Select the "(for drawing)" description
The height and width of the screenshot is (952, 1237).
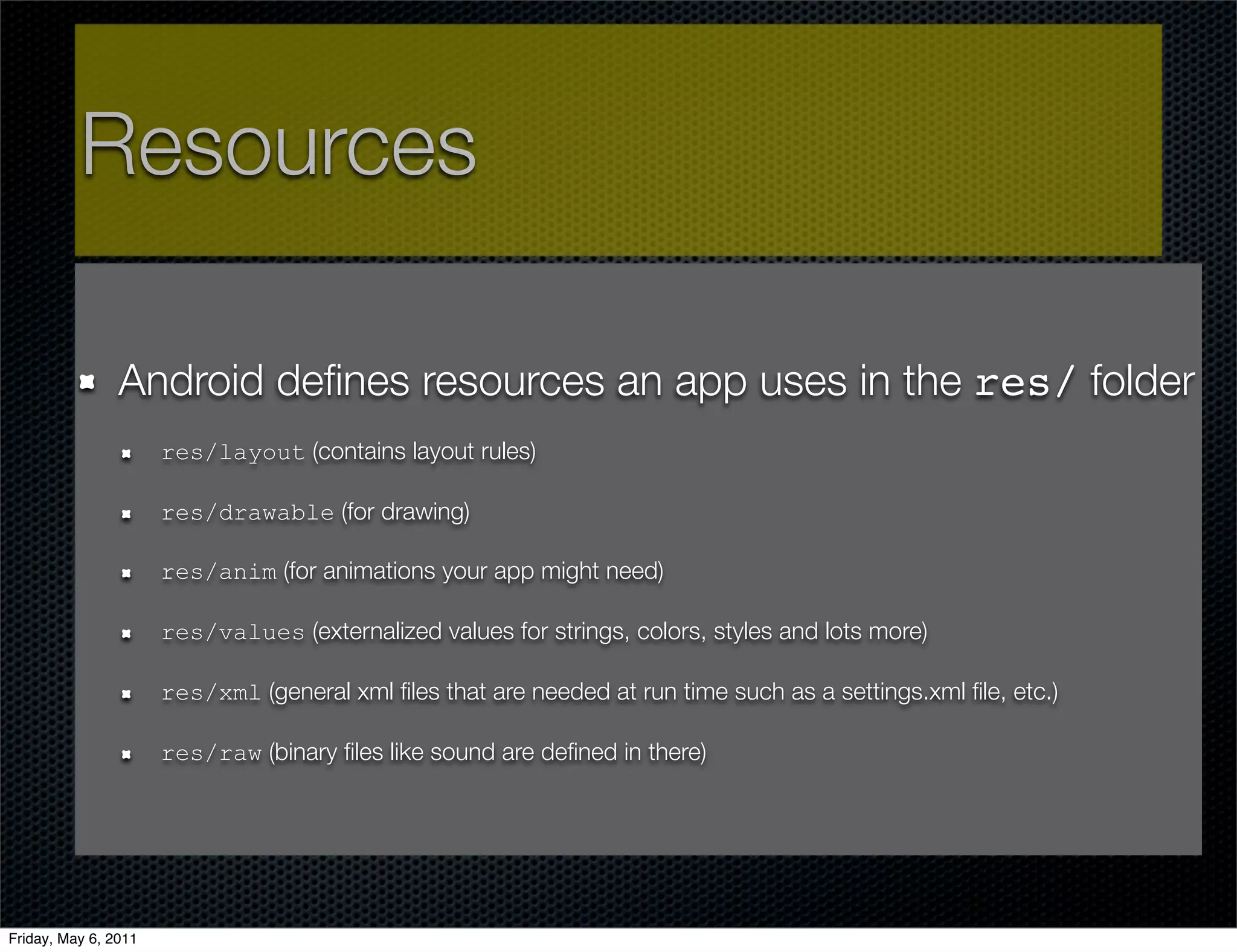pyautogui.click(x=405, y=512)
